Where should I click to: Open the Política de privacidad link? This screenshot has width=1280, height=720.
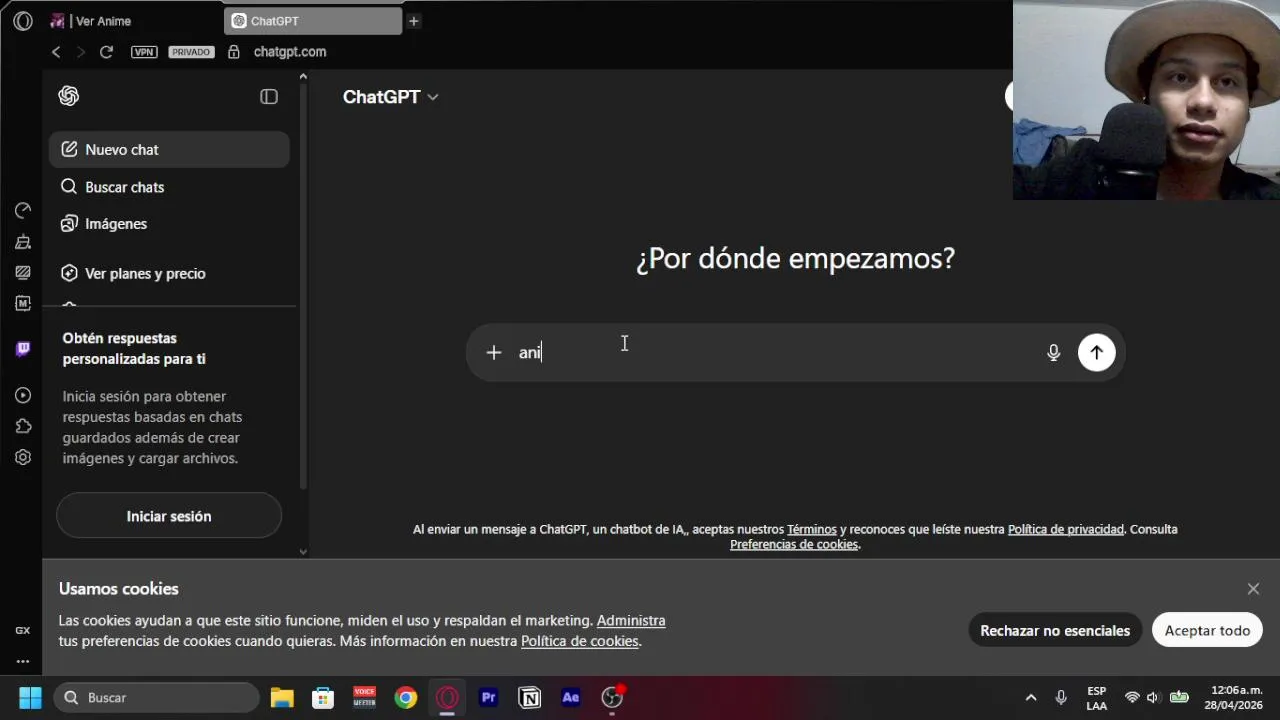(x=1066, y=529)
